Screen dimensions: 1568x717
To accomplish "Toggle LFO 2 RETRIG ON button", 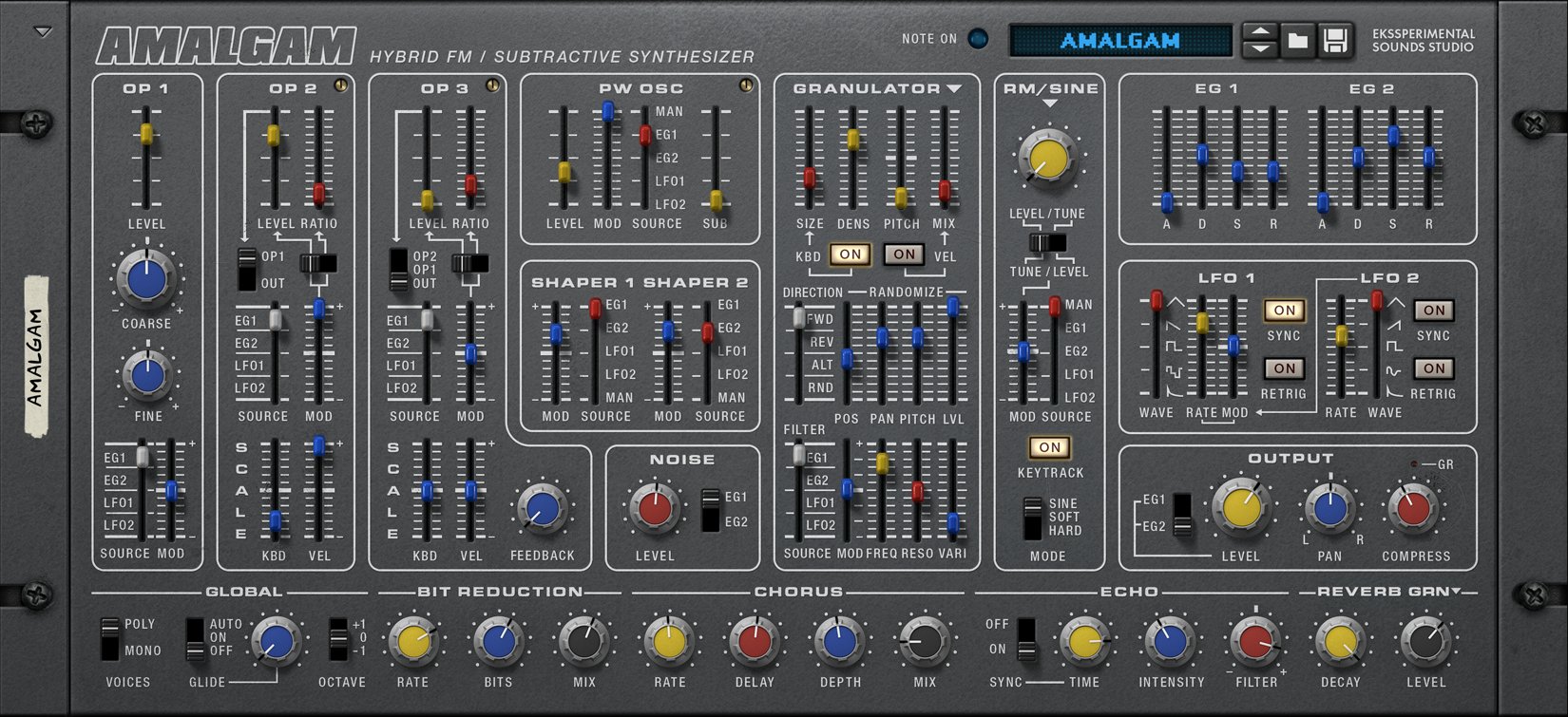I will point(1434,368).
